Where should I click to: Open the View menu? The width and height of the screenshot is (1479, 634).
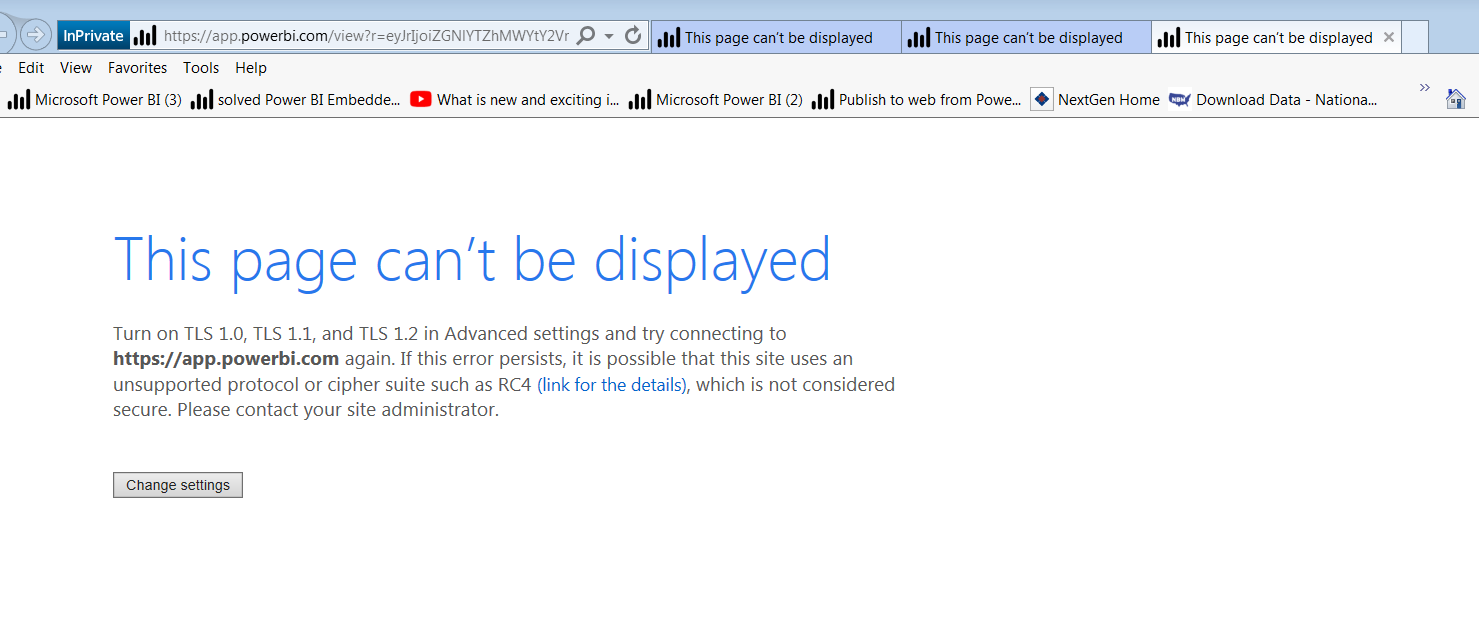click(76, 68)
